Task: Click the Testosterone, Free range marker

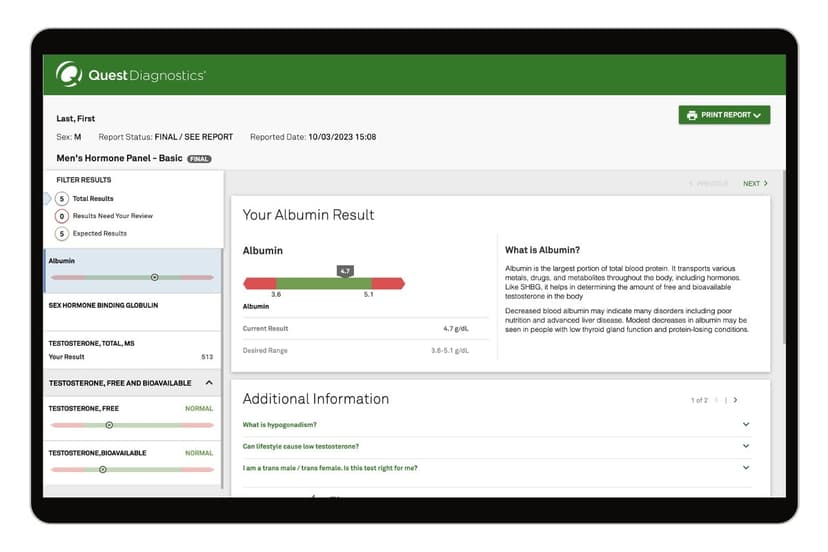Action: (109, 425)
